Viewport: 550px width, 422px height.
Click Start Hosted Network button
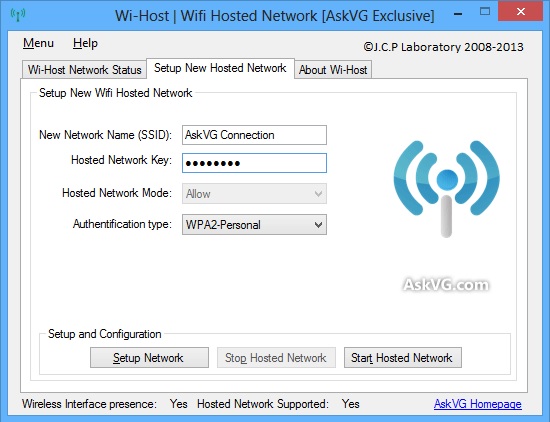403,358
